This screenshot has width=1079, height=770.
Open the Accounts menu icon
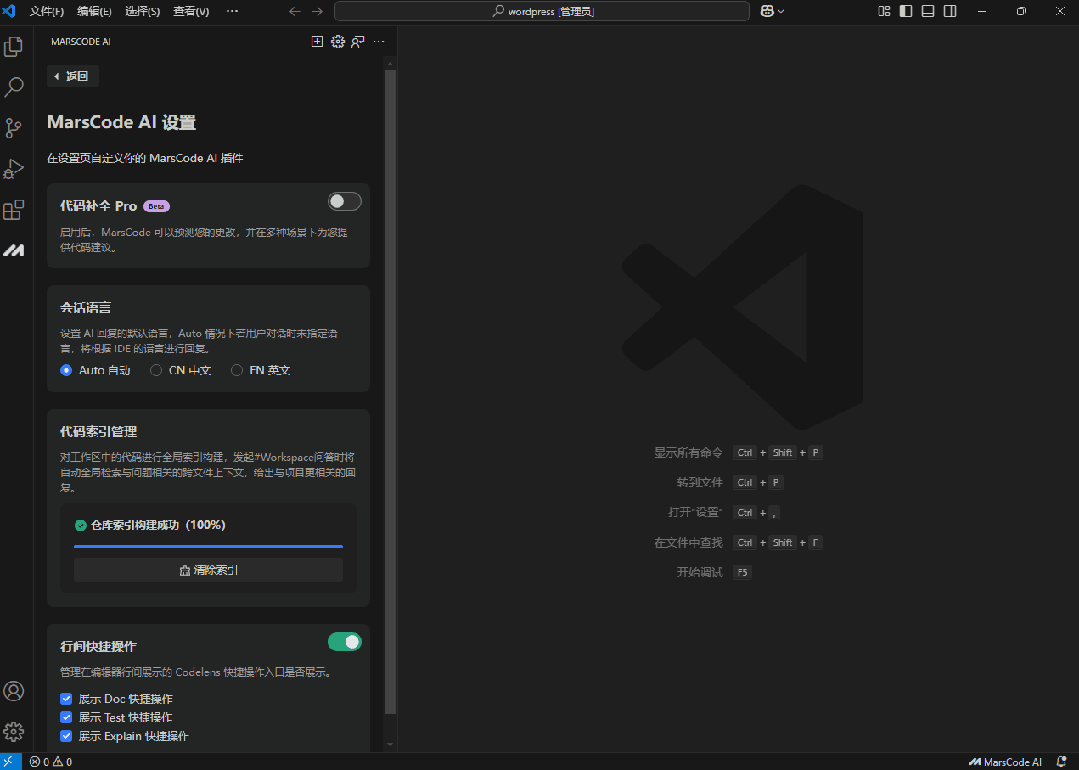(x=14, y=691)
